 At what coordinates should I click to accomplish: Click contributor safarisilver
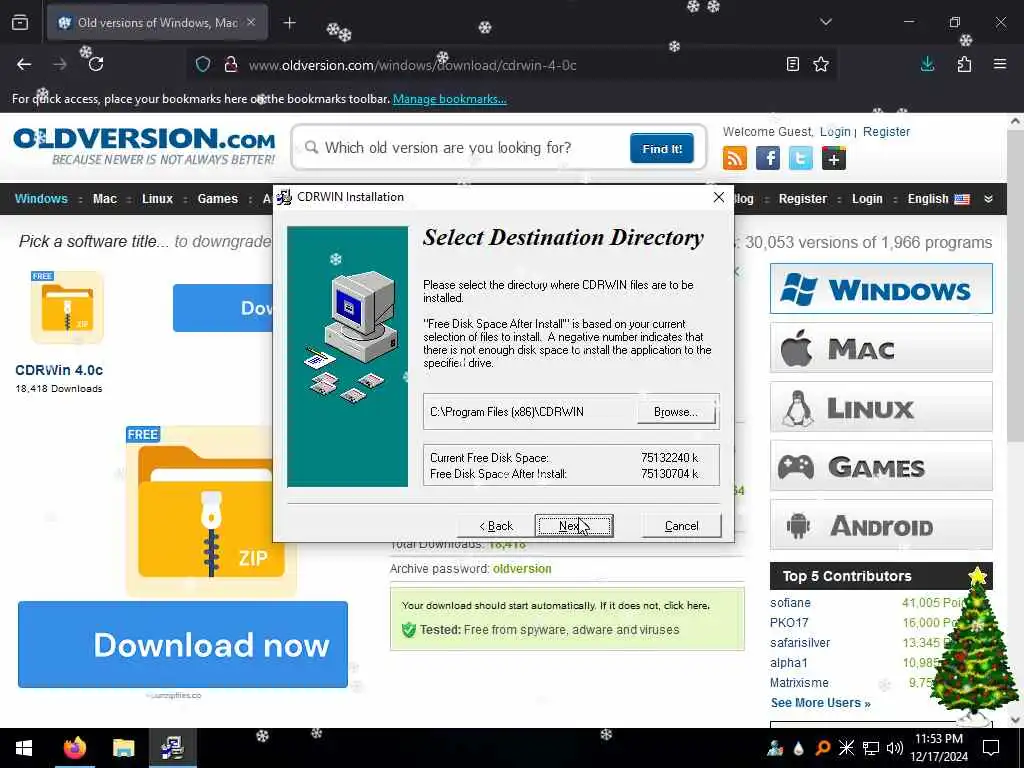(800, 643)
